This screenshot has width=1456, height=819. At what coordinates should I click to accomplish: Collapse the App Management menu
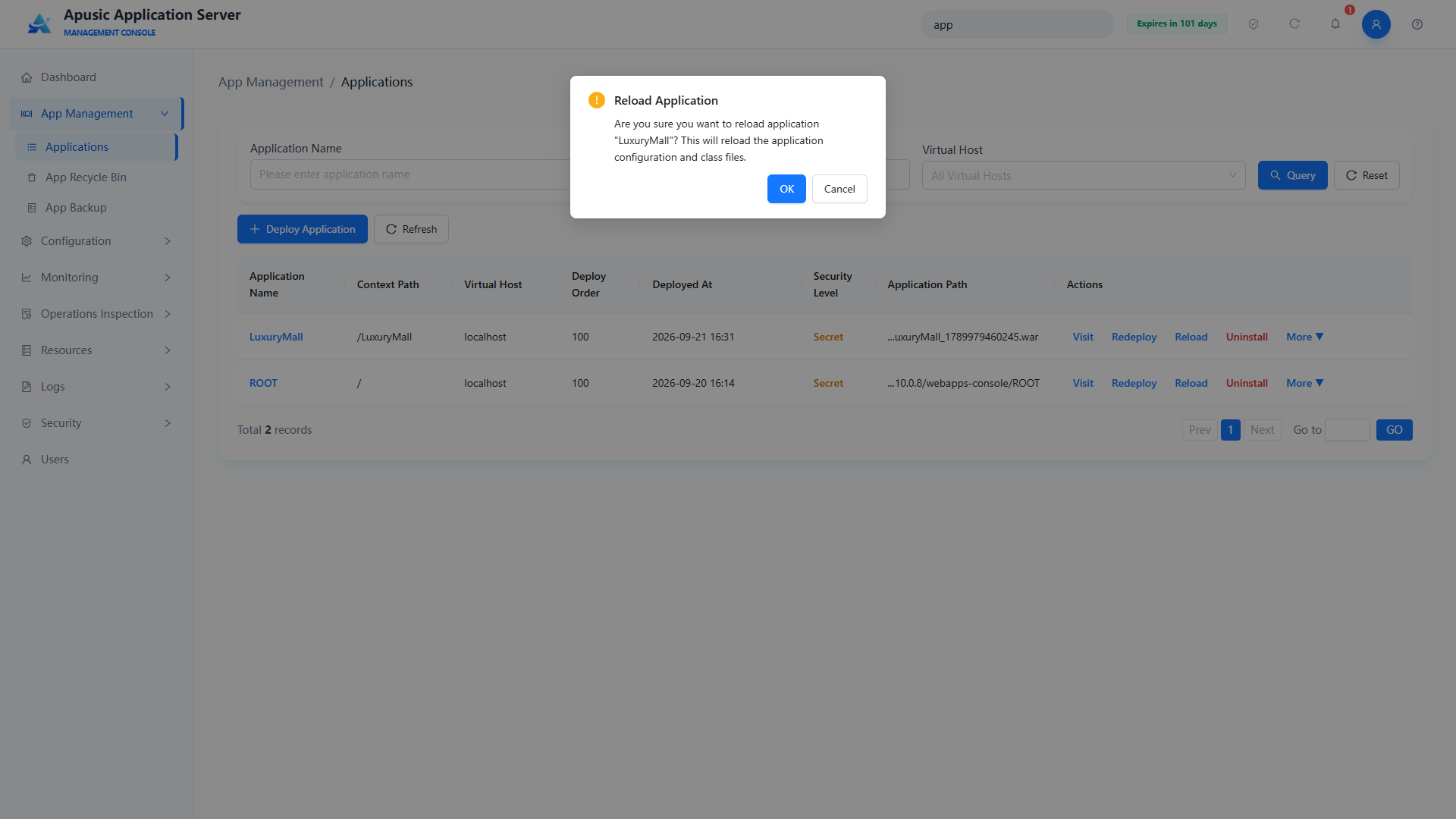click(96, 114)
